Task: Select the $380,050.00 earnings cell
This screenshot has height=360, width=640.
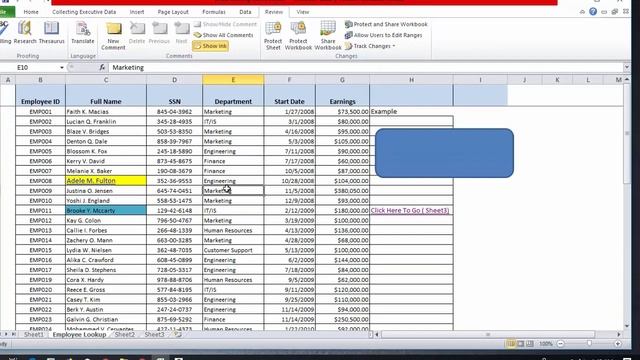Action: (342, 191)
